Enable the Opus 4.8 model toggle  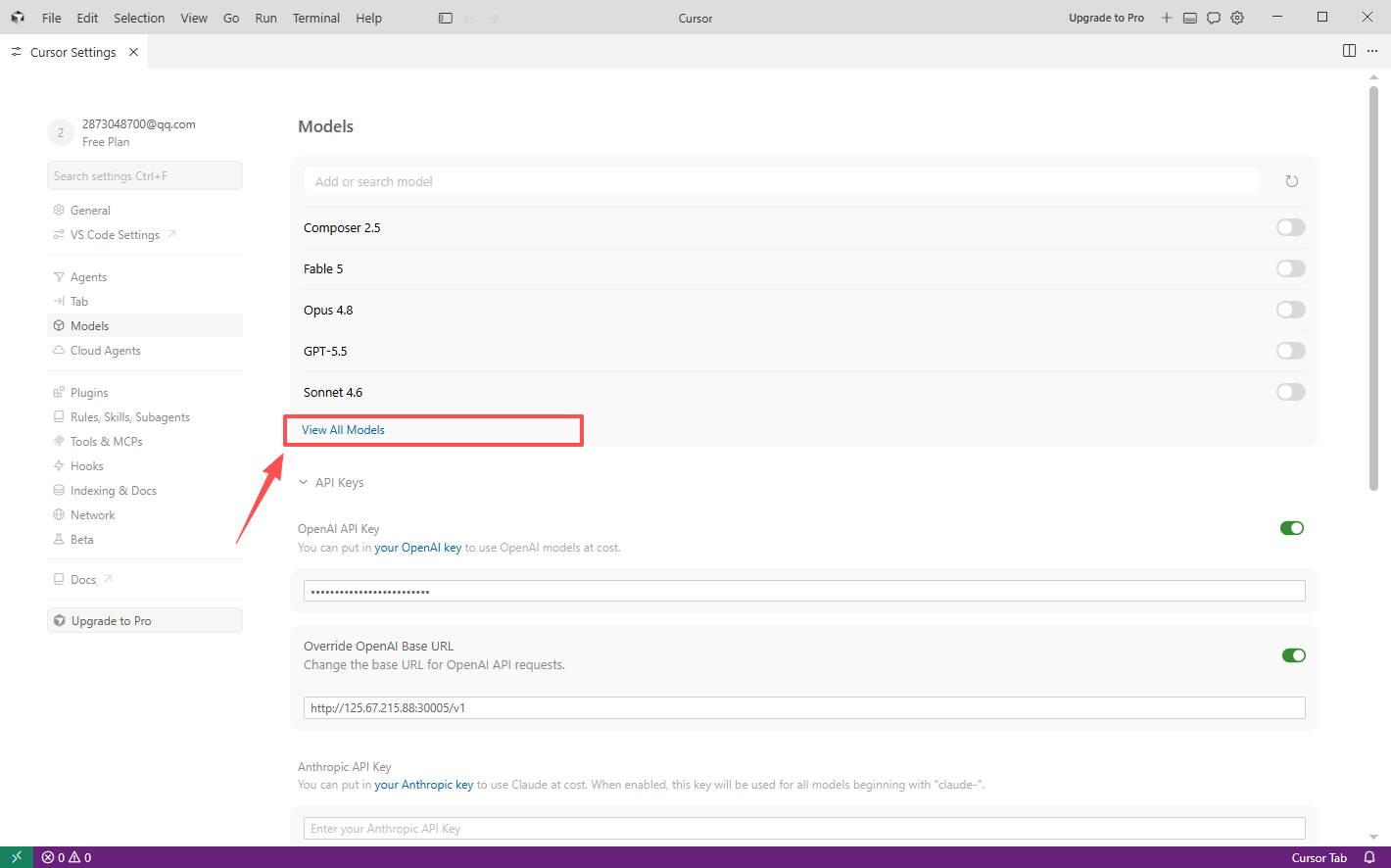[x=1291, y=310]
